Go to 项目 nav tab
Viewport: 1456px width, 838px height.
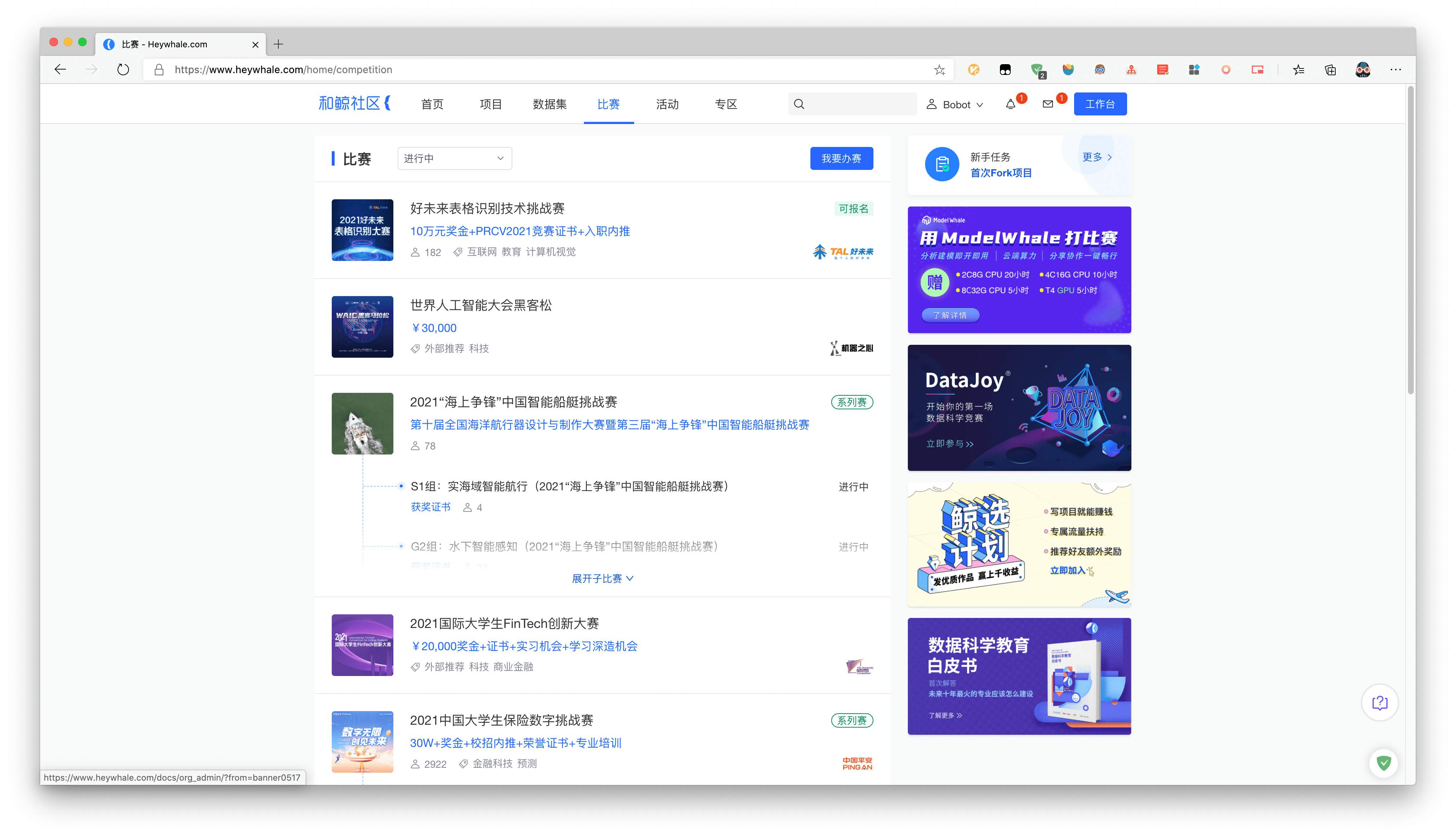click(x=491, y=104)
